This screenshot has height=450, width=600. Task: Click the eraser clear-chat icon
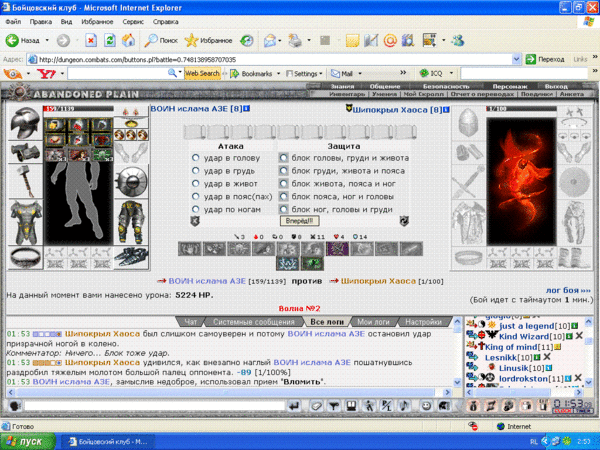click(x=316, y=406)
